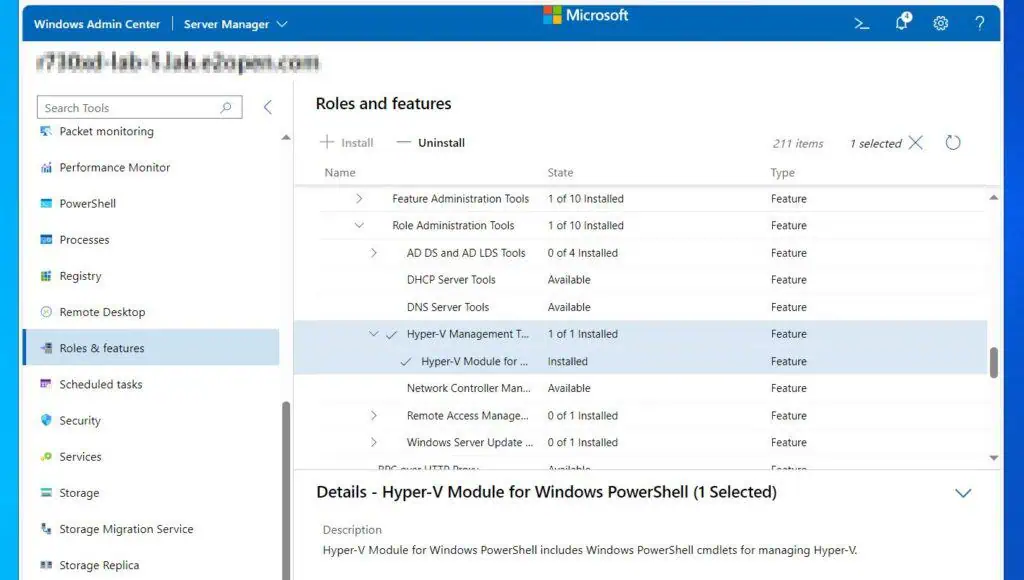Click the search magnifier in Search Tools

[x=226, y=107]
